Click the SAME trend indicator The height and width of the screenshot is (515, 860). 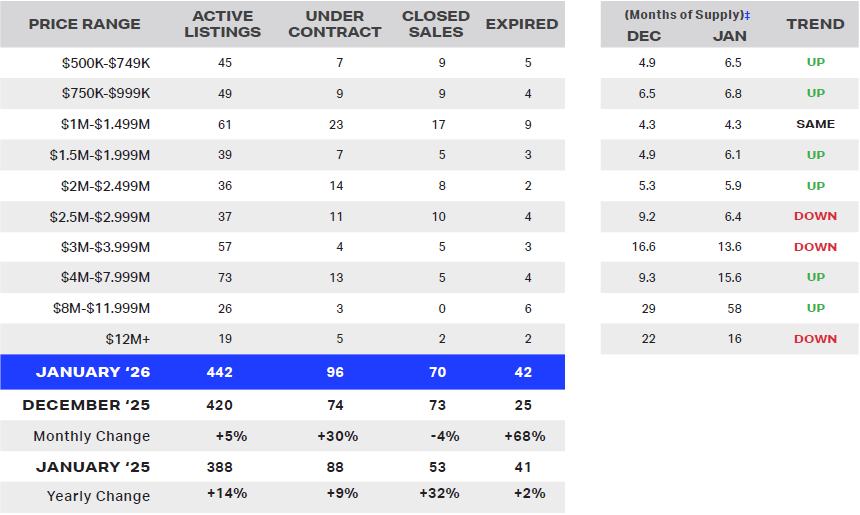[815, 124]
